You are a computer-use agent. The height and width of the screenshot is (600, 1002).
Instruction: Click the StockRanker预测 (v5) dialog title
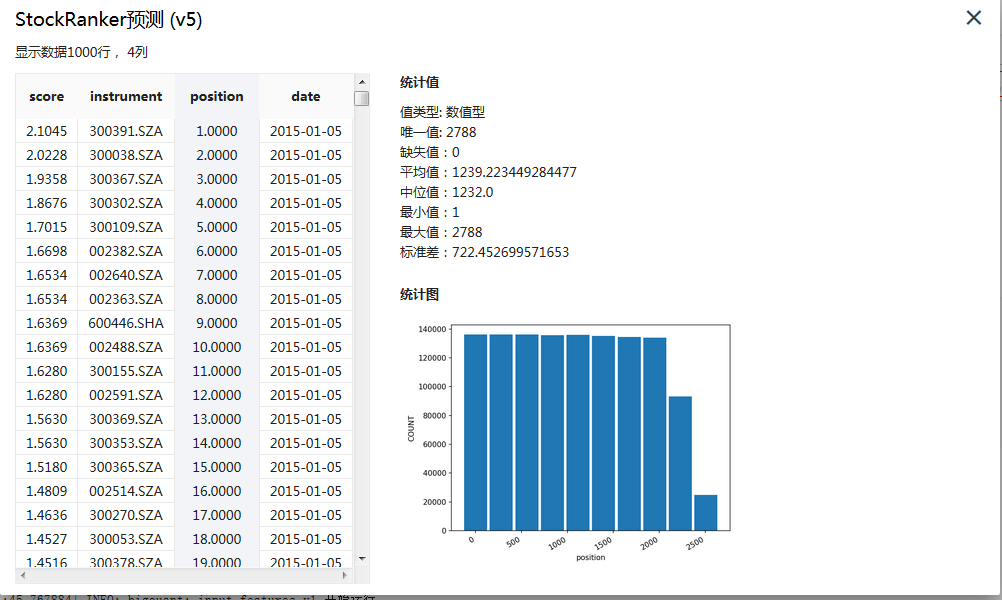(x=109, y=20)
